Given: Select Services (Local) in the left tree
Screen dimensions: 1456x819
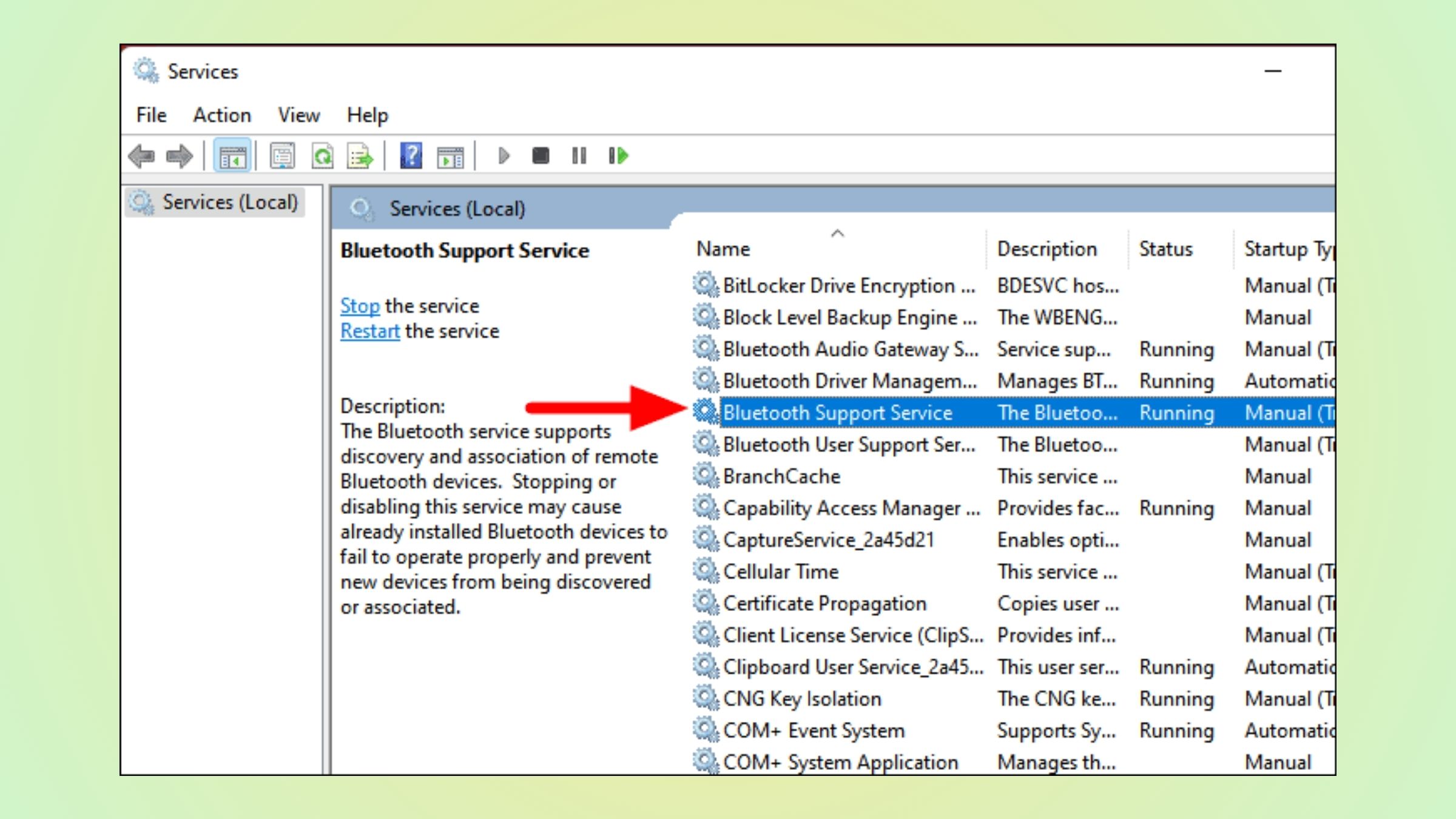Looking at the screenshot, I should 229,202.
